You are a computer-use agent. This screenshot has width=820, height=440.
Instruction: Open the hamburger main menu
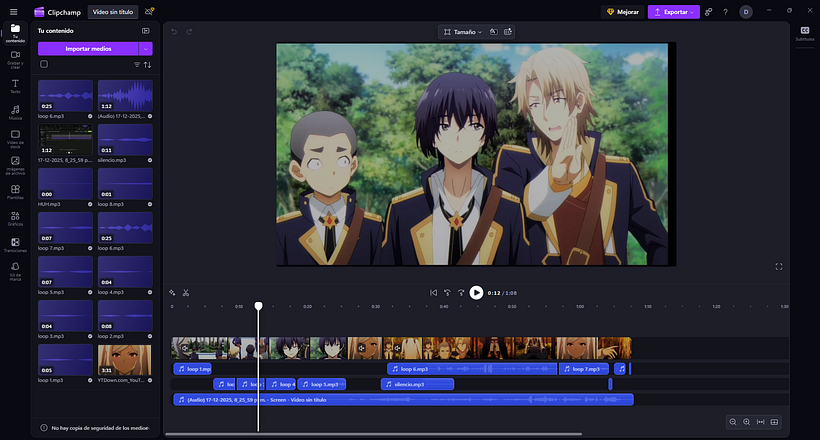pos(13,12)
